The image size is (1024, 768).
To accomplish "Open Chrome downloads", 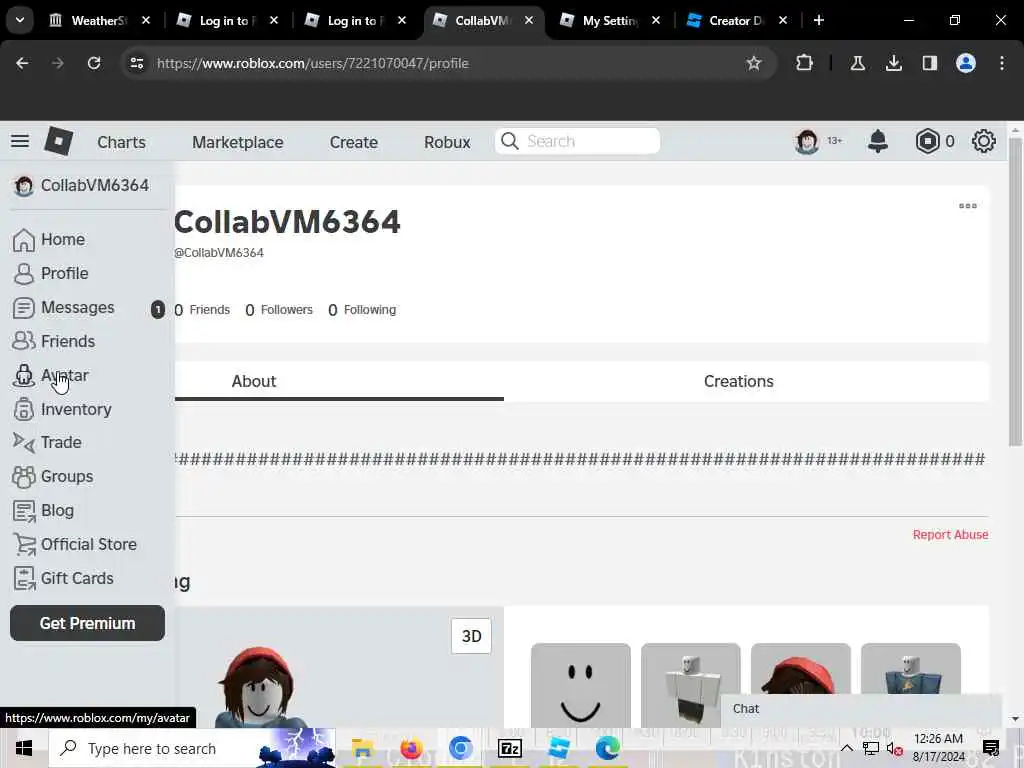I will (x=893, y=63).
